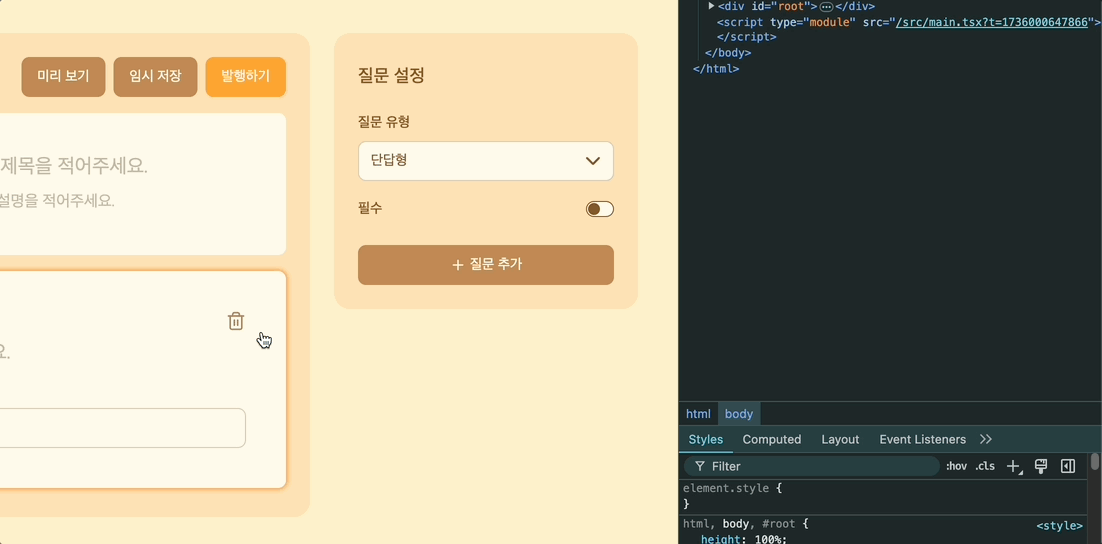The width and height of the screenshot is (1102, 544).
Task: Toggle the .cls class editor
Action: (985, 466)
